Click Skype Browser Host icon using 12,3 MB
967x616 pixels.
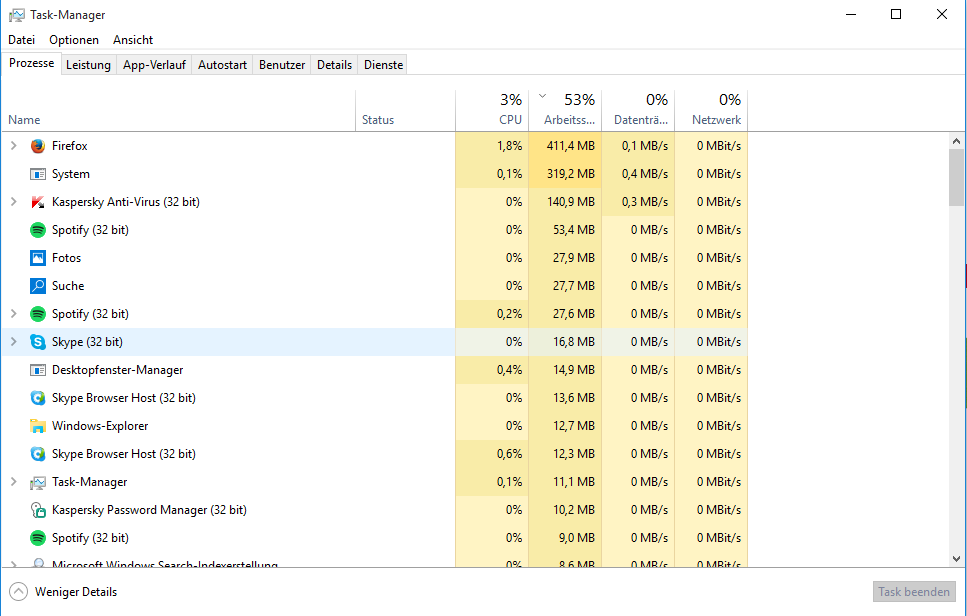pyautogui.click(x=38, y=454)
